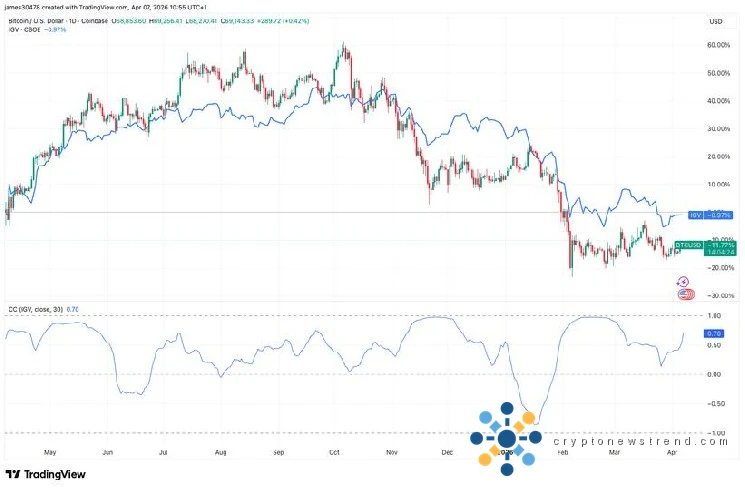Click the Nov label on time axis
This screenshot has width=745, height=490.
[x=393, y=452]
